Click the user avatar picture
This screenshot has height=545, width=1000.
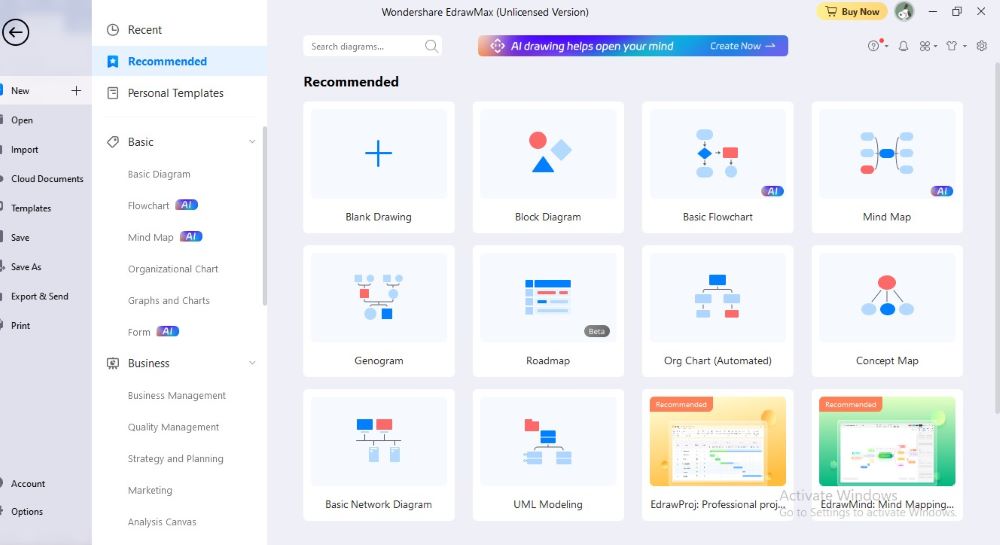point(904,11)
